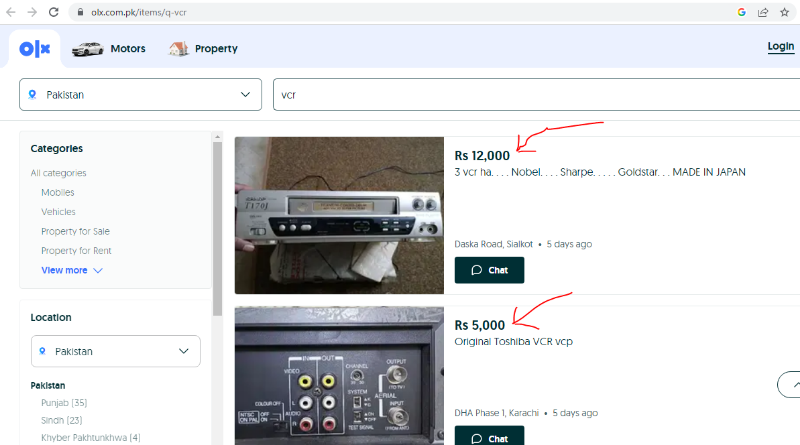
Task: Click the Property house icon
Action: pos(179,48)
